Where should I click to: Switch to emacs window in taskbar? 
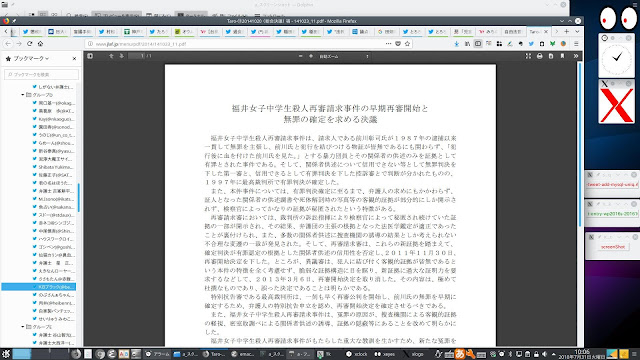pyautogui.click(x=243, y=354)
